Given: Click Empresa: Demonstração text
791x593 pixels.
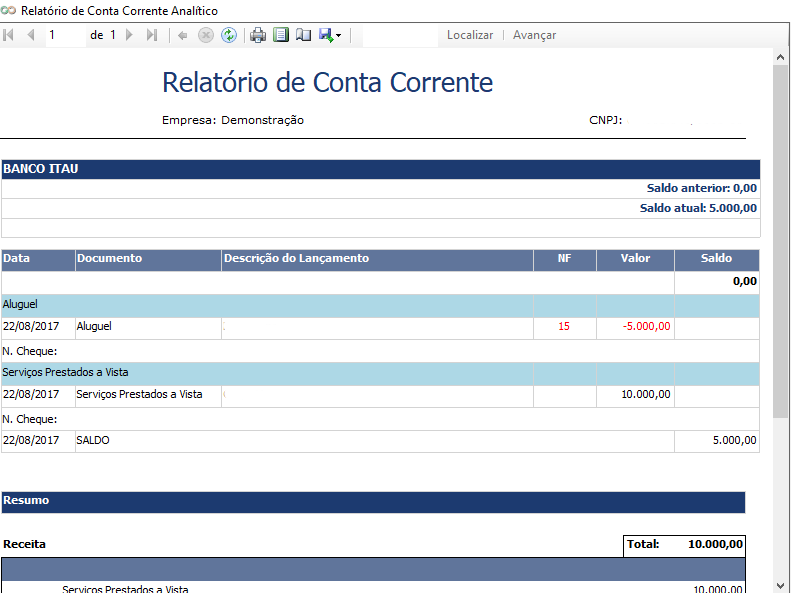Looking at the screenshot, I should [x=233, y=120].
